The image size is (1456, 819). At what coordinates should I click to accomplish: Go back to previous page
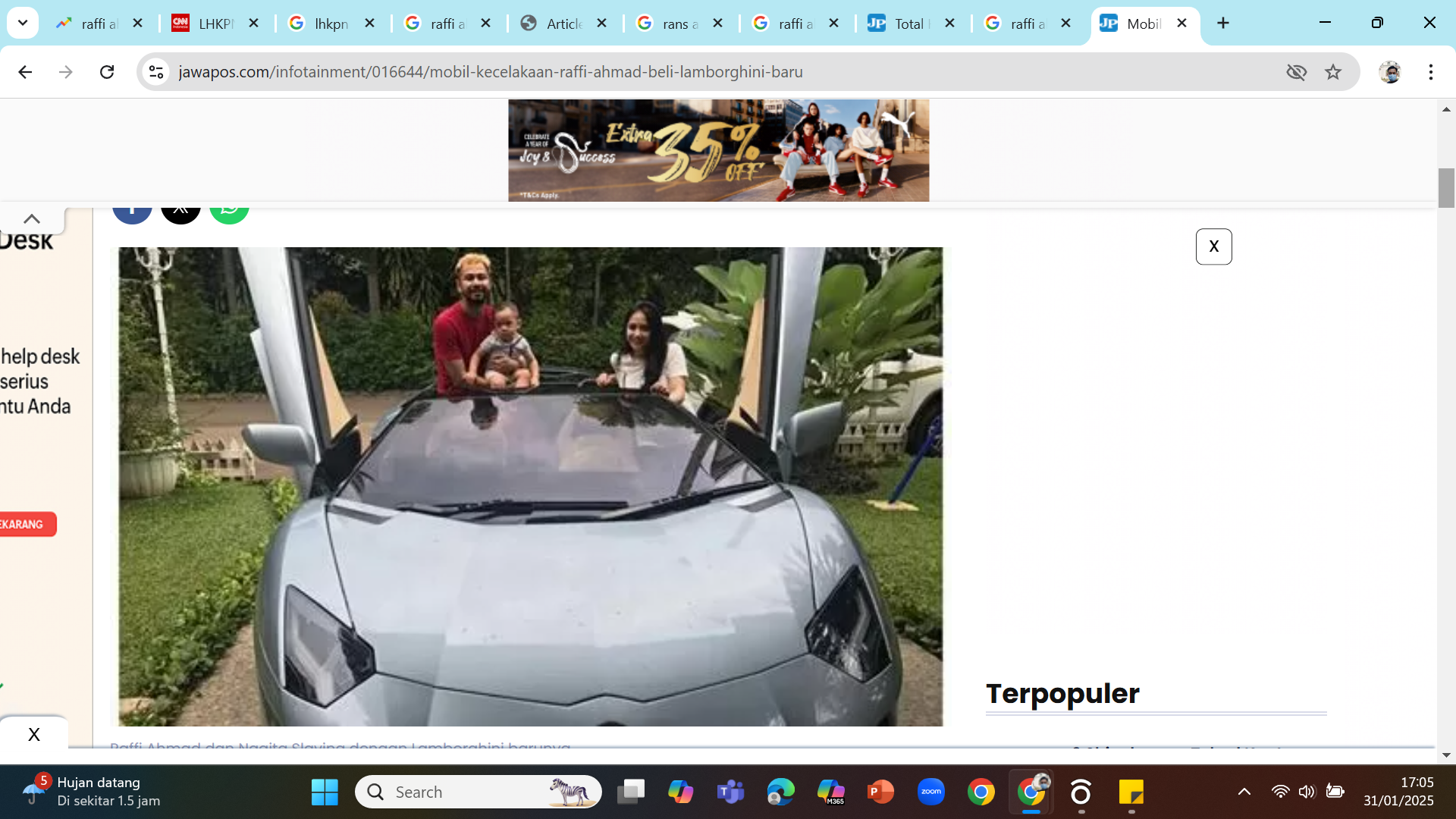pos(25,72)
